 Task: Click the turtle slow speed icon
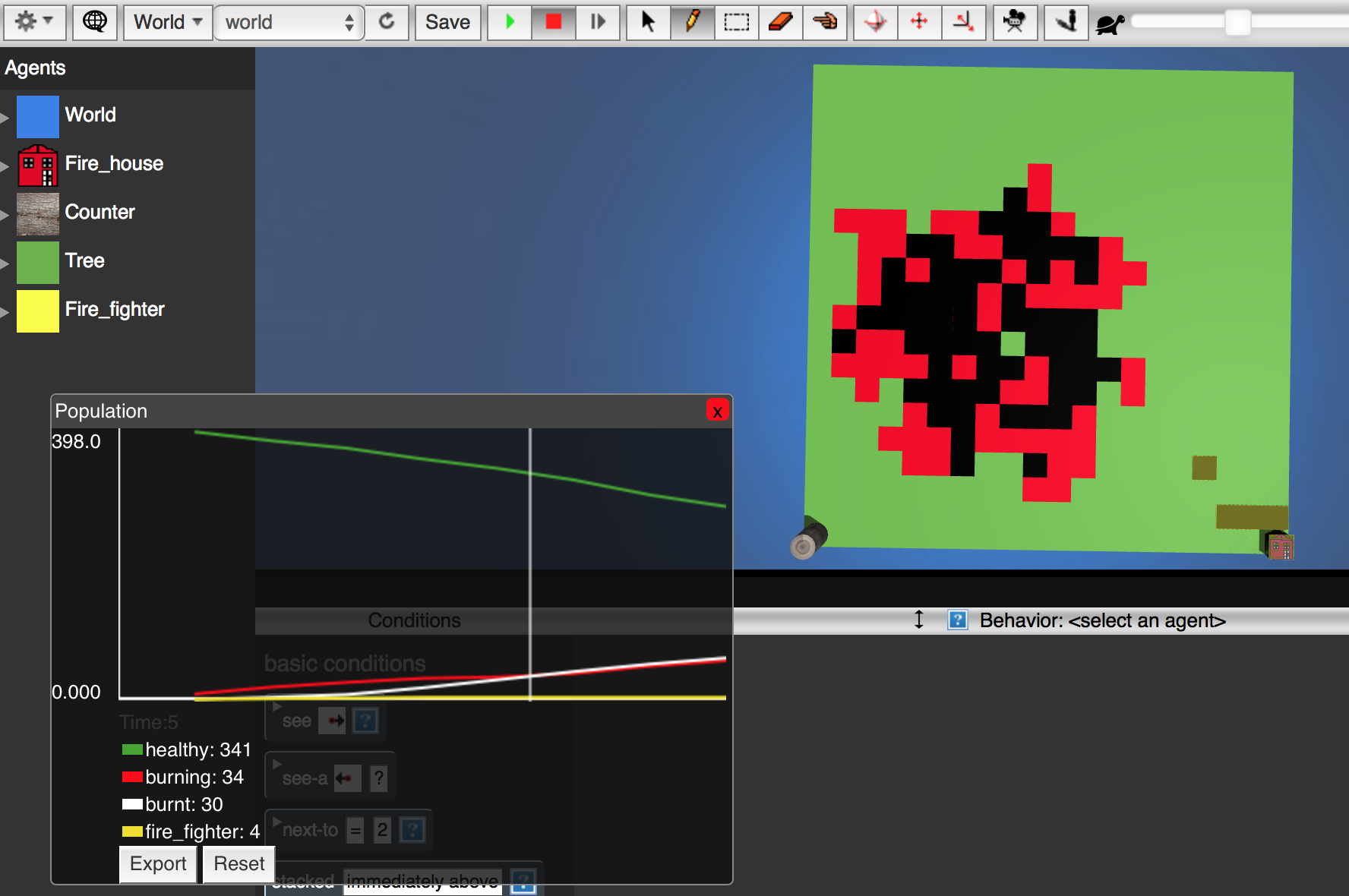(1110, 24)
